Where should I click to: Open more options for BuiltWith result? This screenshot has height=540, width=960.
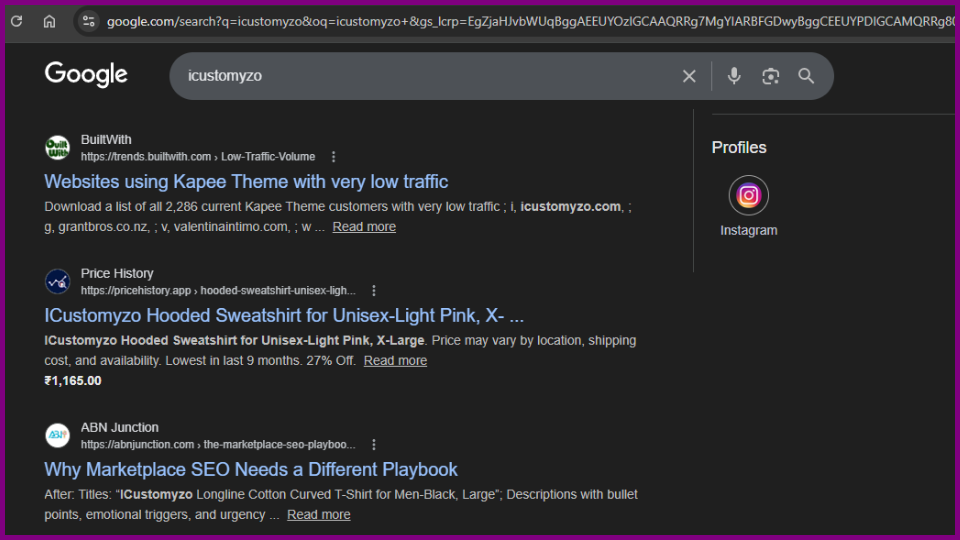click(333, 157)
